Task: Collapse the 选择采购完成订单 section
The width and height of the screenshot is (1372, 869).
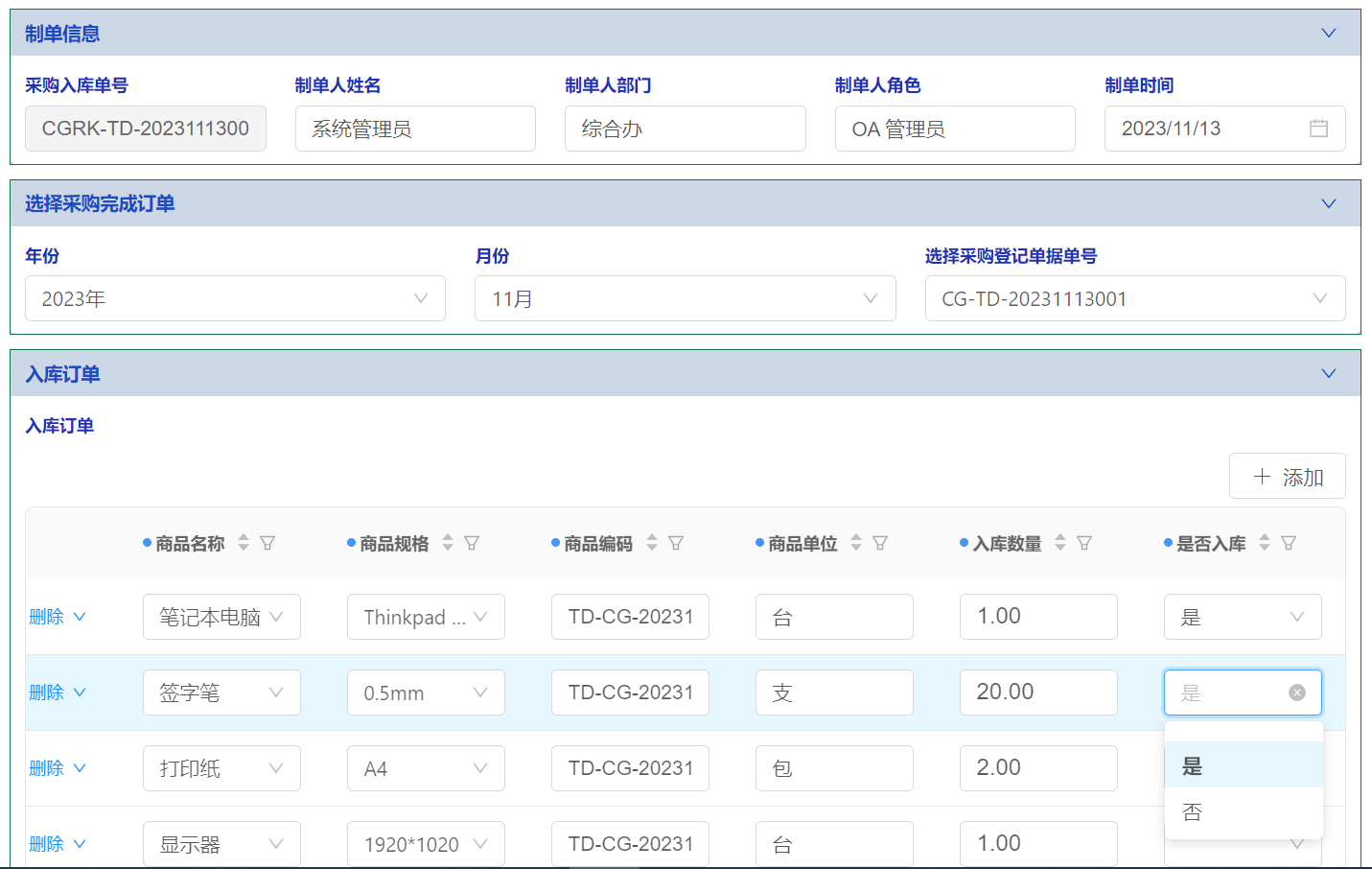Action: click(x=1329, y=203)
